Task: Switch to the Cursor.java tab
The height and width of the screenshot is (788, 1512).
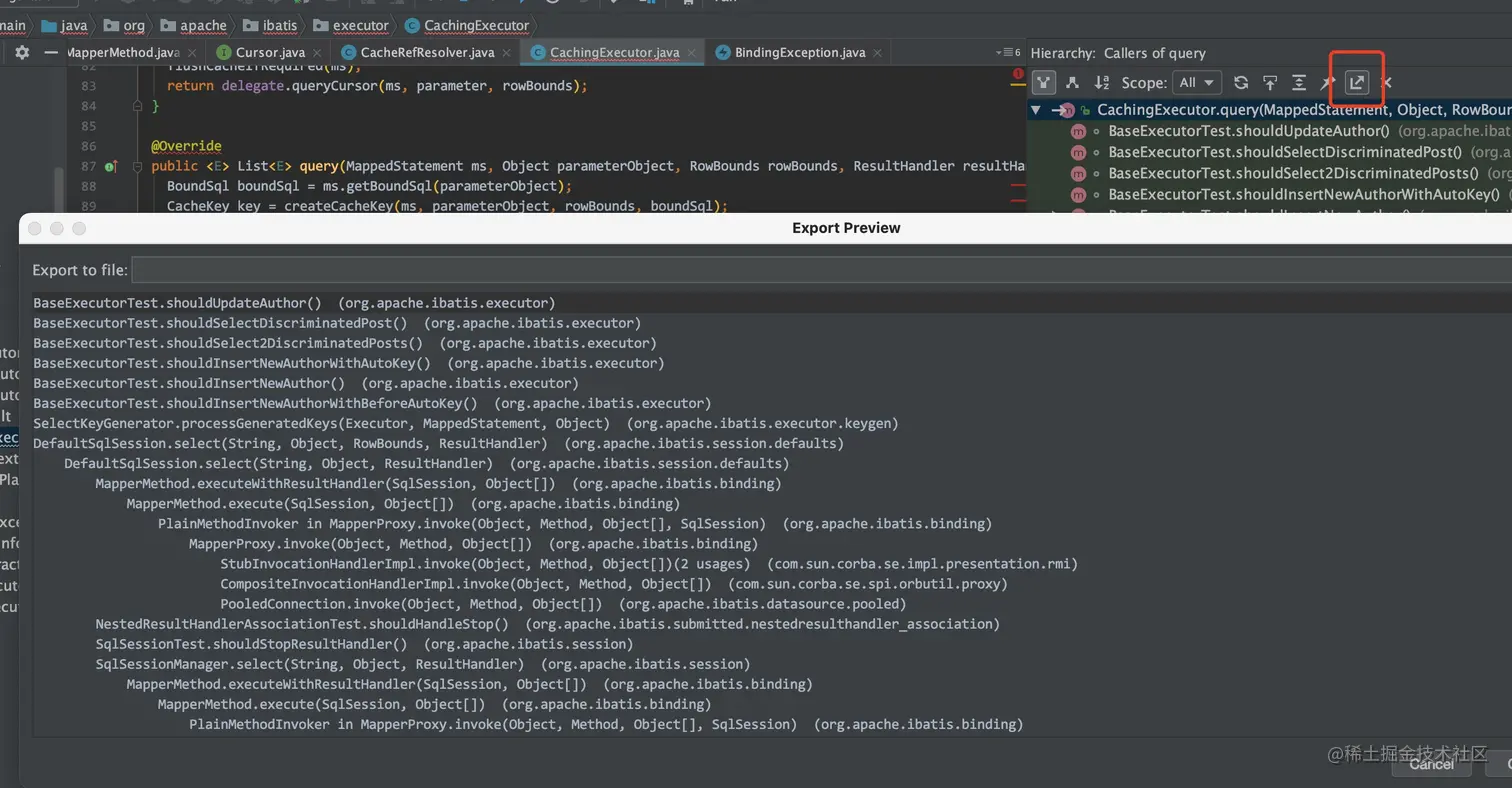Action: coord(270,52)
